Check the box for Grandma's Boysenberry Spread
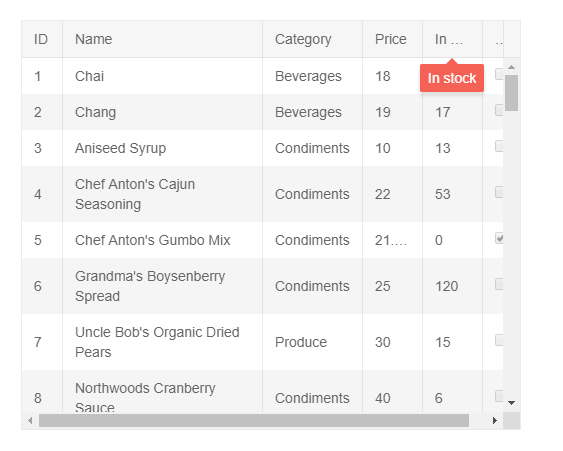 pos(499,284)
